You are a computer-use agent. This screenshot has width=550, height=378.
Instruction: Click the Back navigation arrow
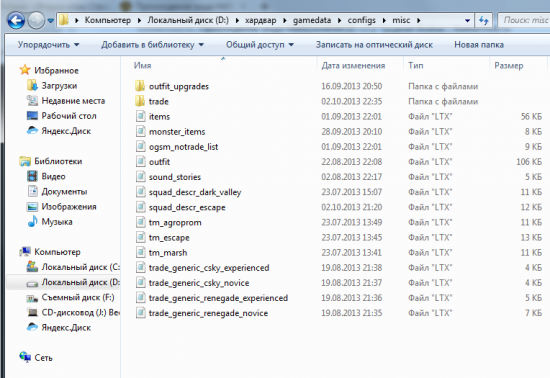click(16, 20)
